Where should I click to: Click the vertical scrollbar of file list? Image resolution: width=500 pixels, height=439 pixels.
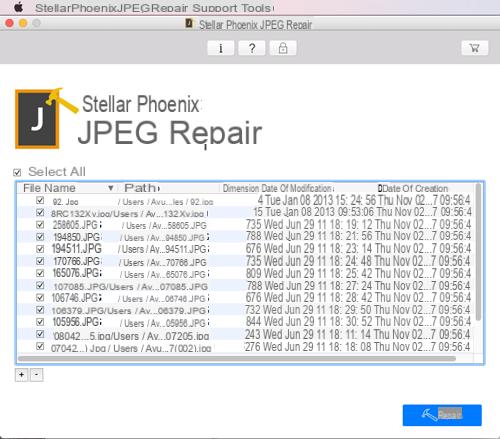coord(479,252)
